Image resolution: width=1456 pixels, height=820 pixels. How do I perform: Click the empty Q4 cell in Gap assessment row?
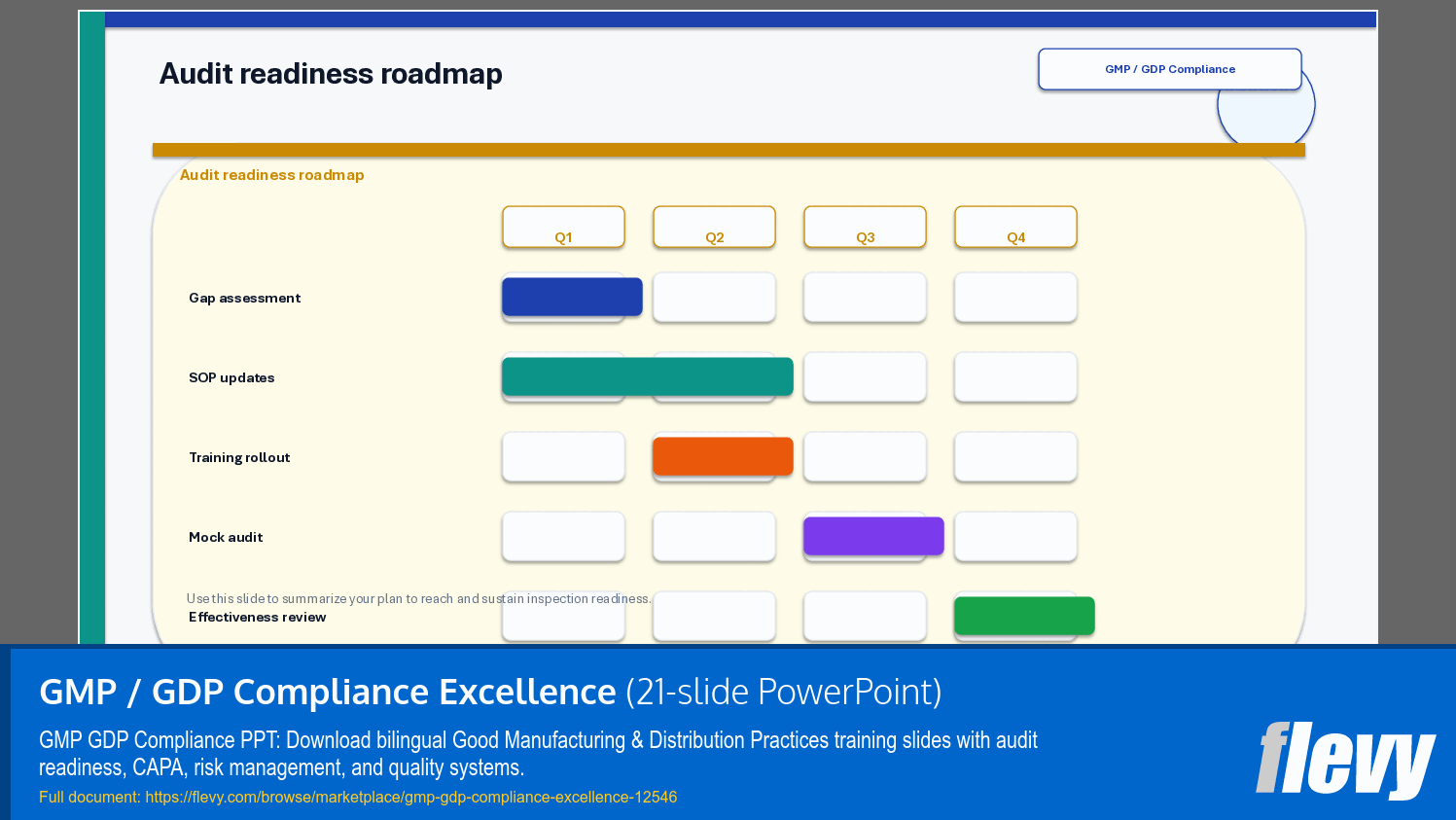pyautogui.click(x=1015, y=297)
